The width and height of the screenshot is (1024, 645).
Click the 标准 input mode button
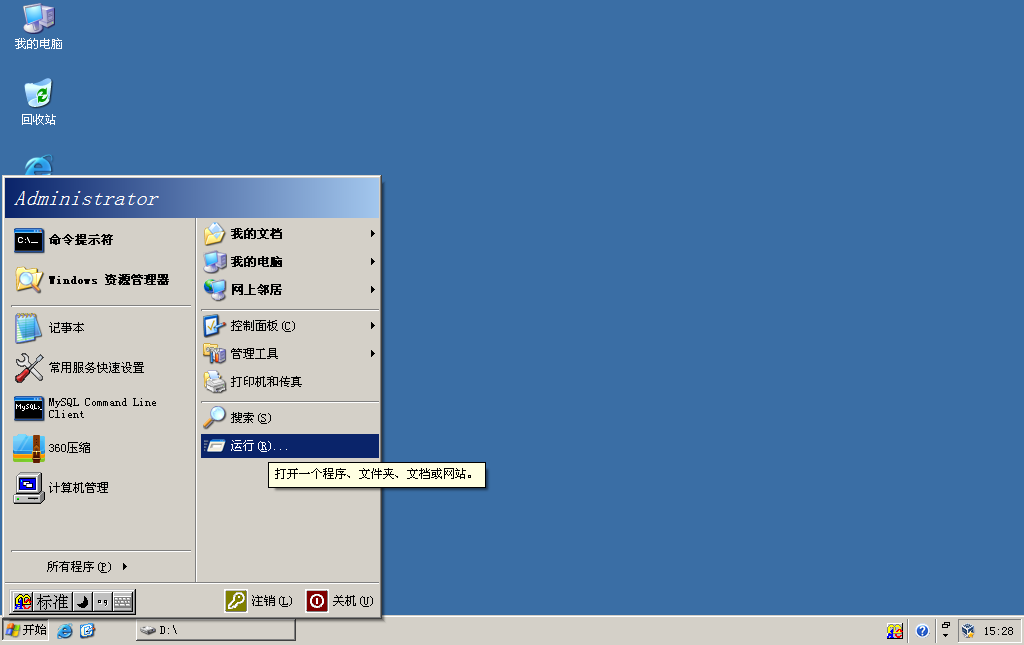pos(53,601)
